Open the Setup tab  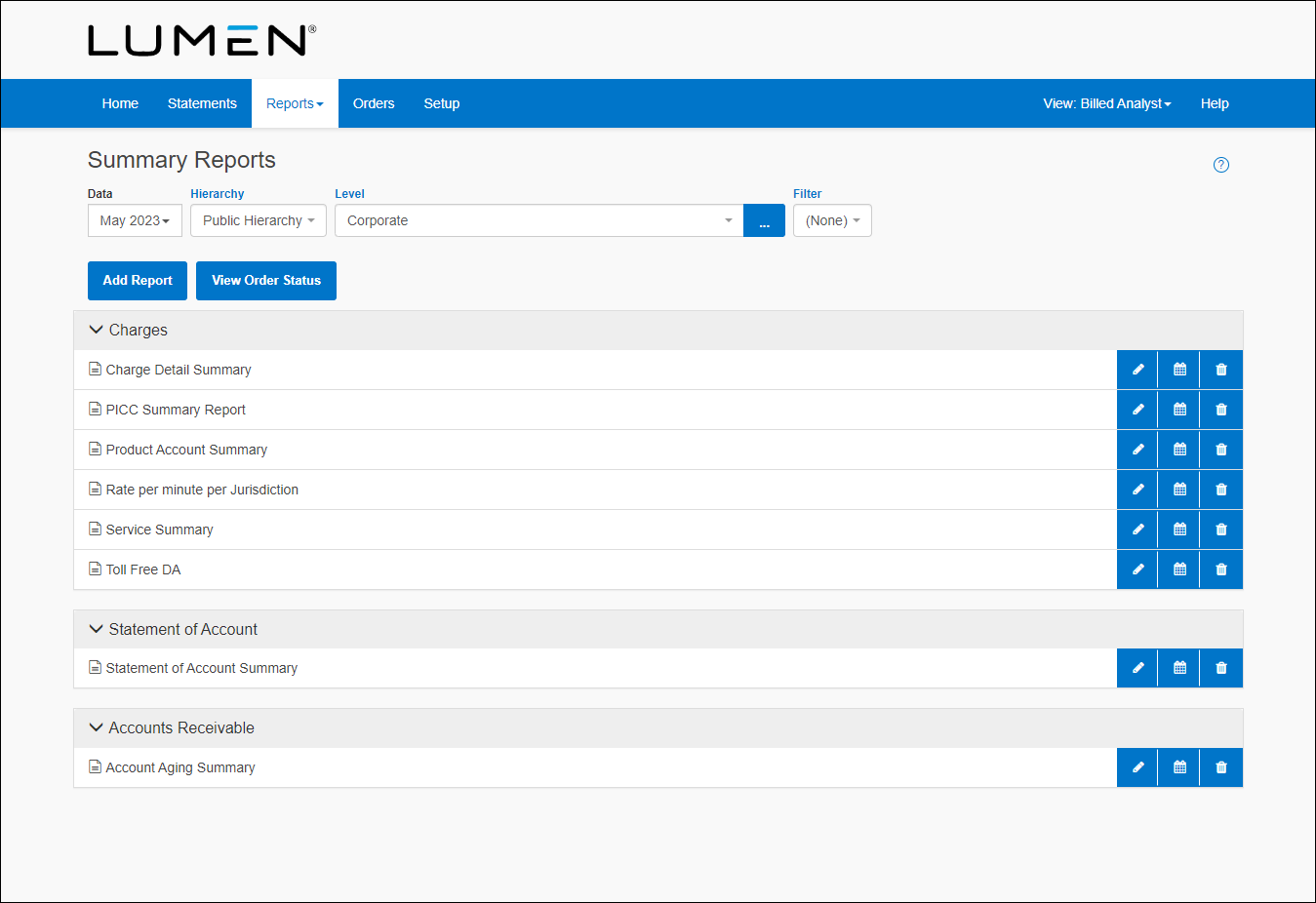pyautogui.click(x=442, y=103)
